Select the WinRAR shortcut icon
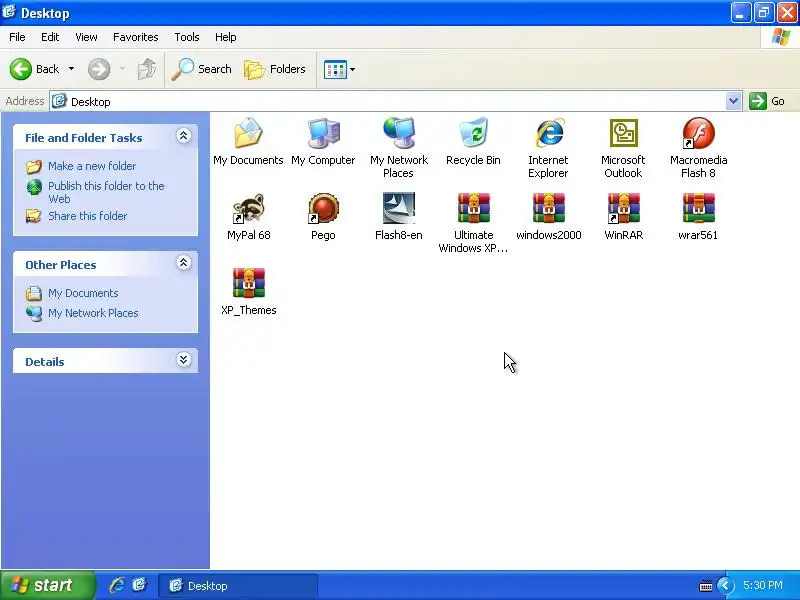 623,208
